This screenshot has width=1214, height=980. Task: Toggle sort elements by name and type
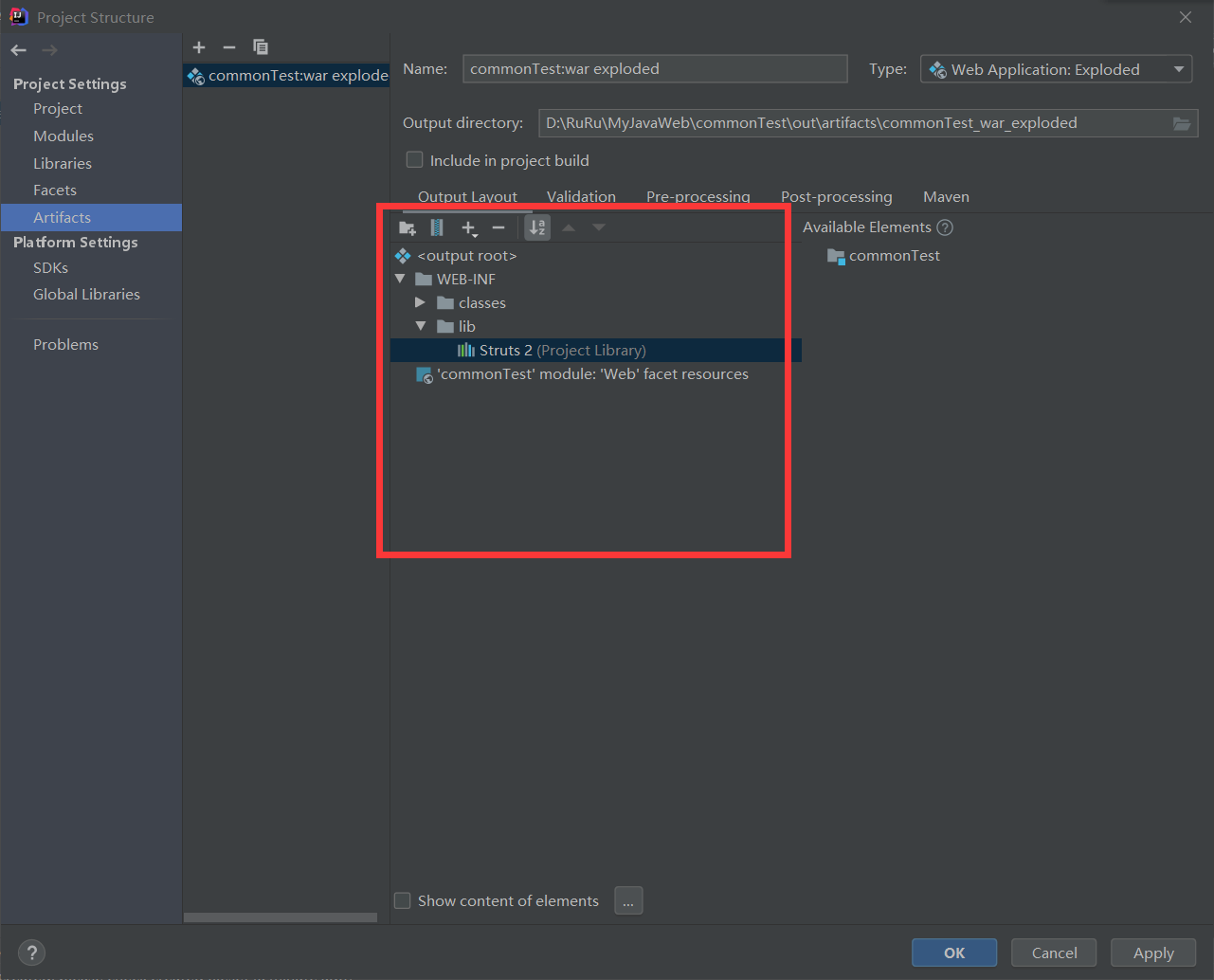click(537, 227)
